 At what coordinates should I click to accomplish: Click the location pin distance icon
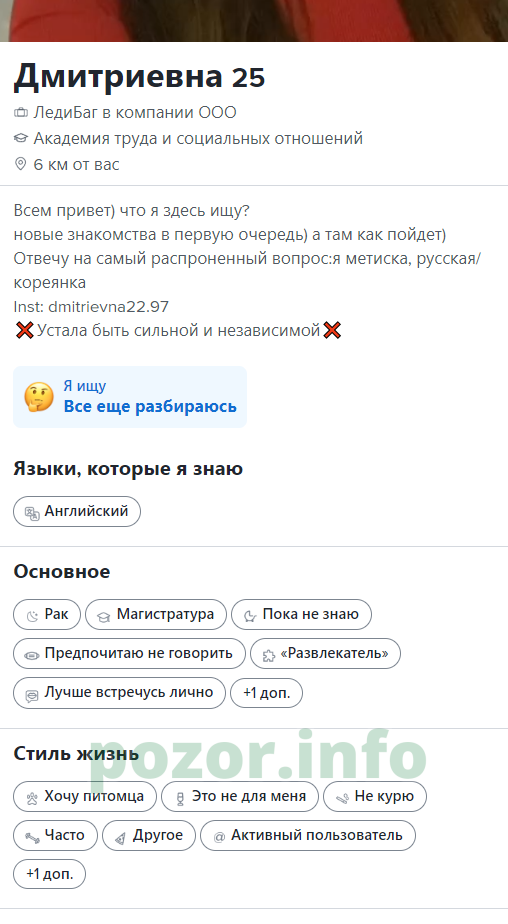(21, 164)
